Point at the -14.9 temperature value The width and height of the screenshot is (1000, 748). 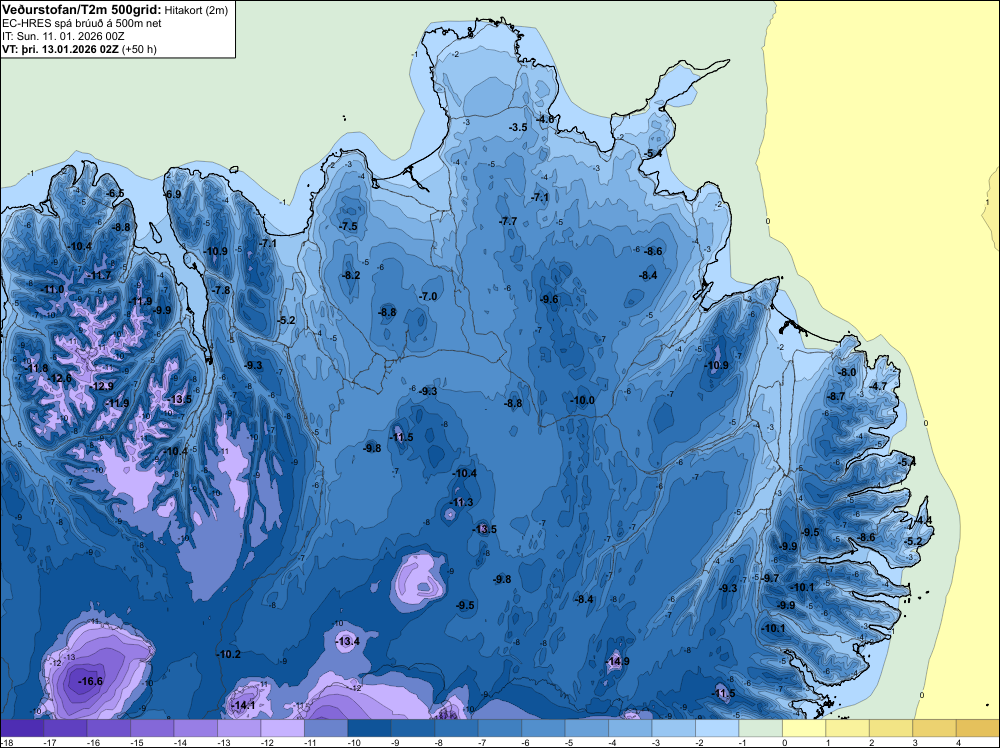pos(617,661)
